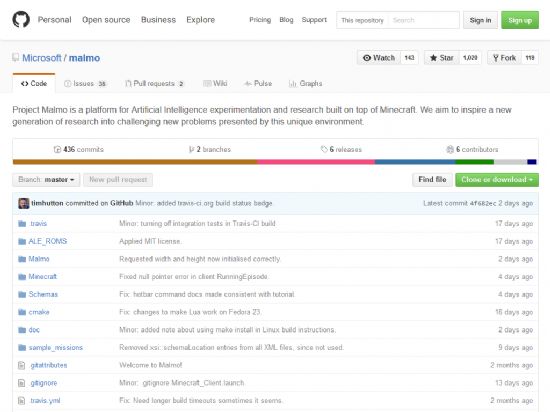The width and height of the screenshot is (550, 412).
Task: Open the .travis folder
Action: pos(38,223)
